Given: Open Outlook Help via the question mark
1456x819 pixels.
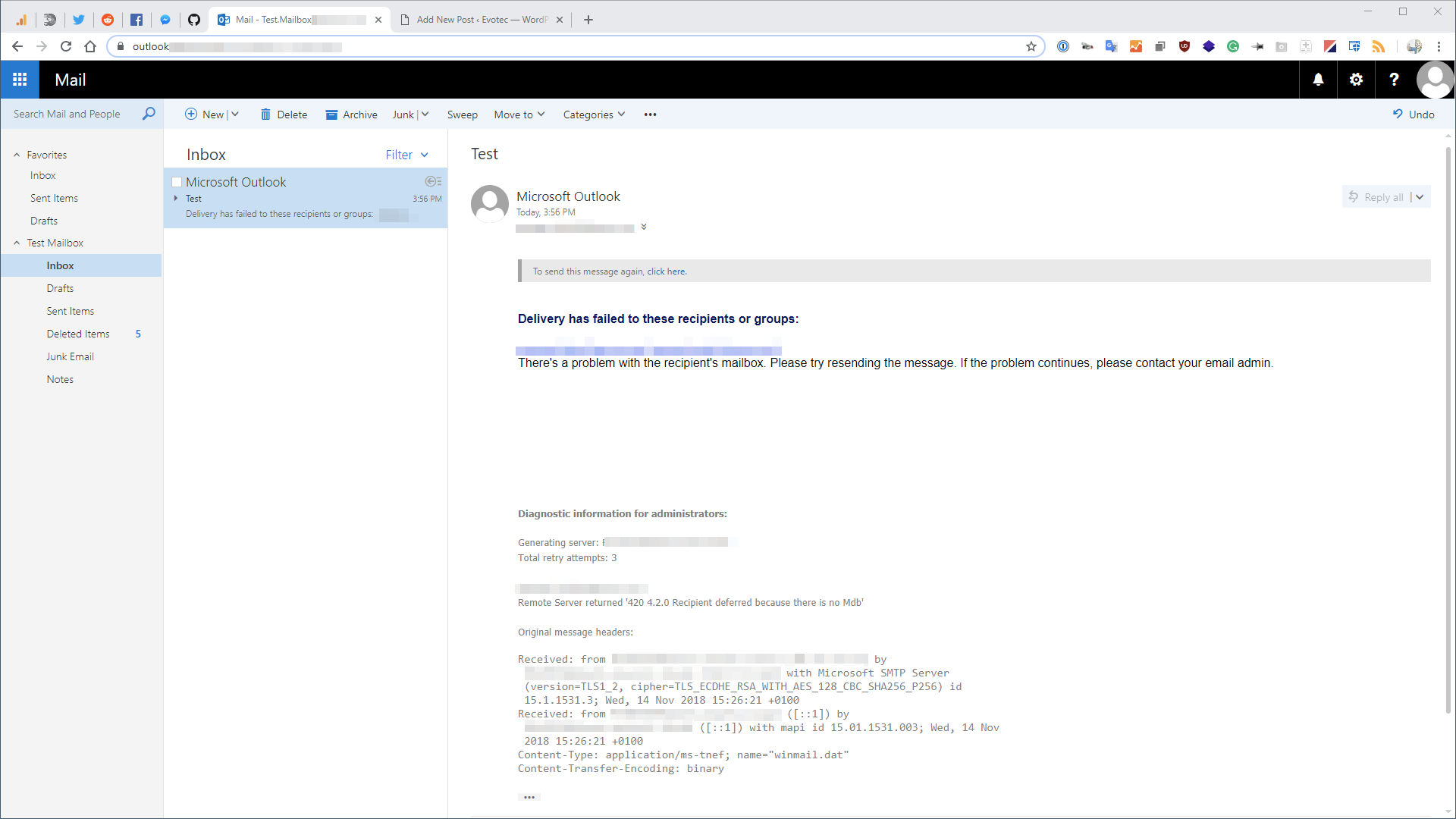Looking at the screenshot, I should click(1394, 79).
